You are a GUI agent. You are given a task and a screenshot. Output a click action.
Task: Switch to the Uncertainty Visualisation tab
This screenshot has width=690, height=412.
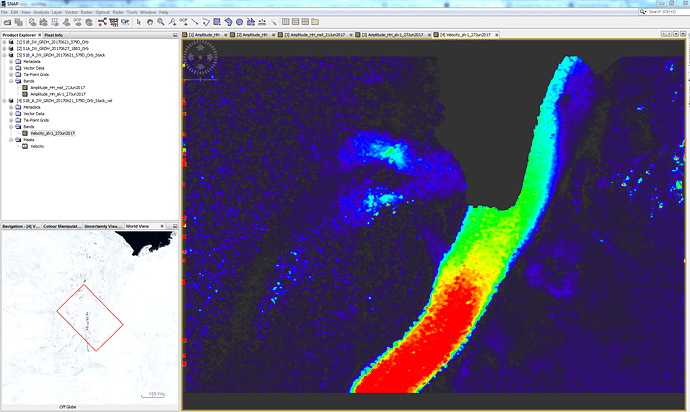[x=103, y=226]
